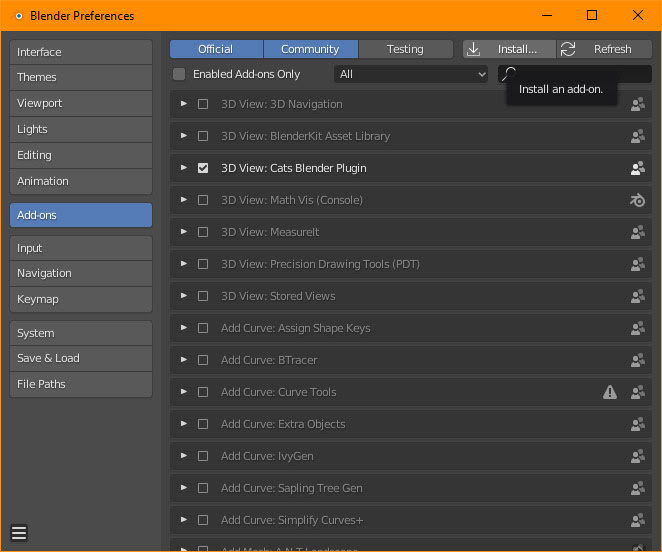Click the community icon beside Cats Blender Plugin
662x552 pixels.
click(x=637, y=168)
